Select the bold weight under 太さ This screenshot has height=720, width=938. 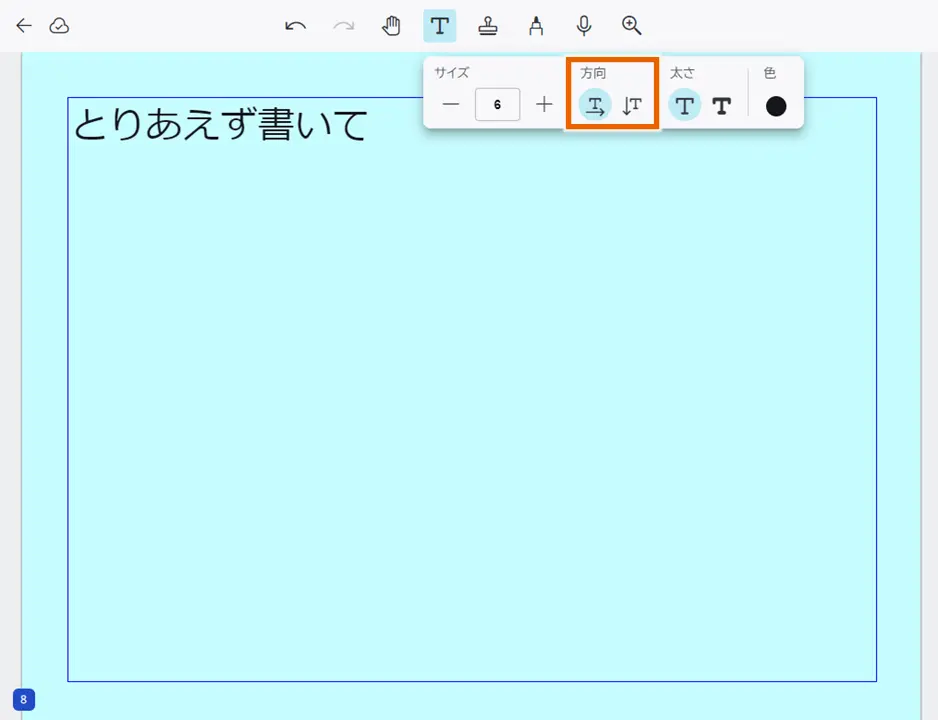tap(722, 104)
